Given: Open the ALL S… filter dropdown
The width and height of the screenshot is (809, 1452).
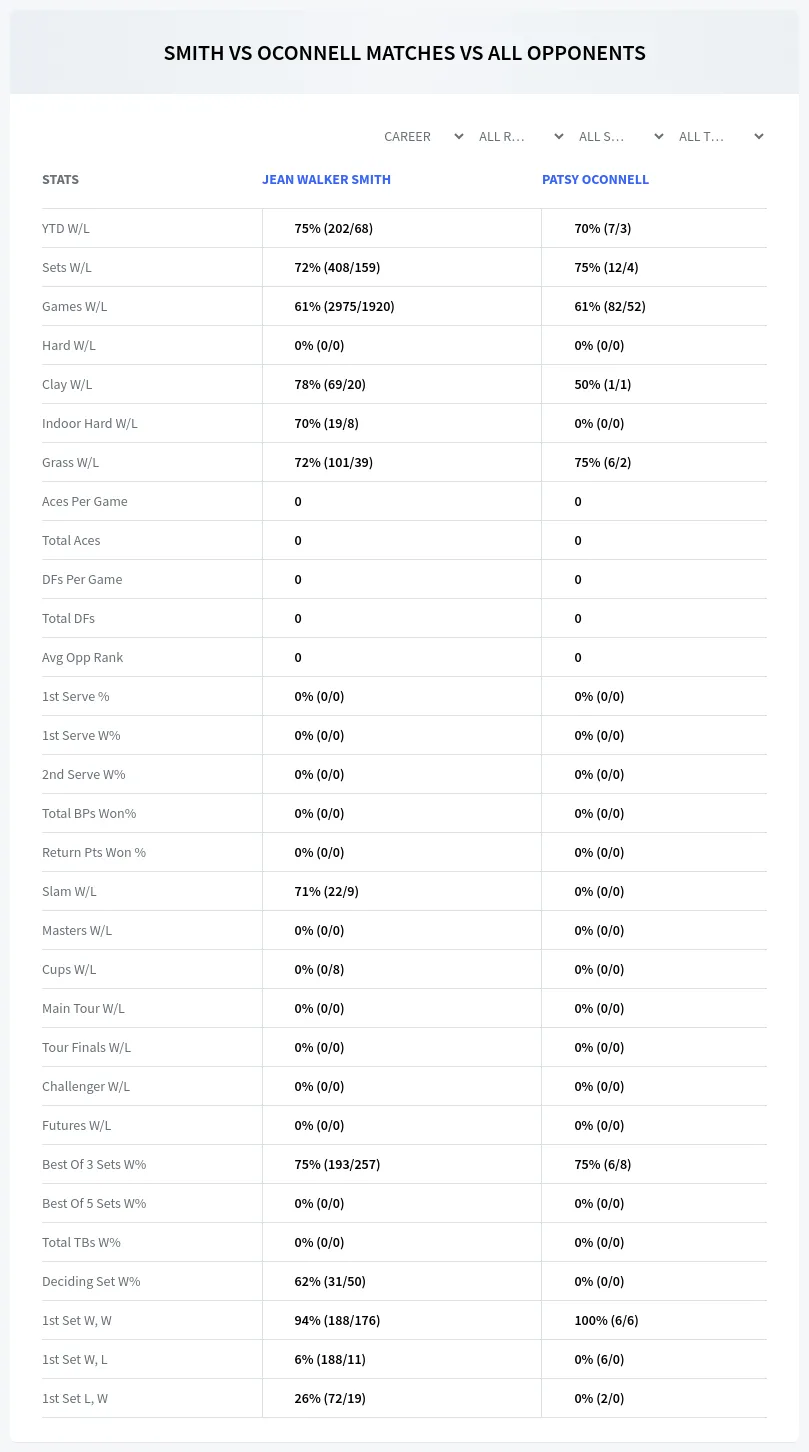Looking at the screenshot, I should click(620, 137).
